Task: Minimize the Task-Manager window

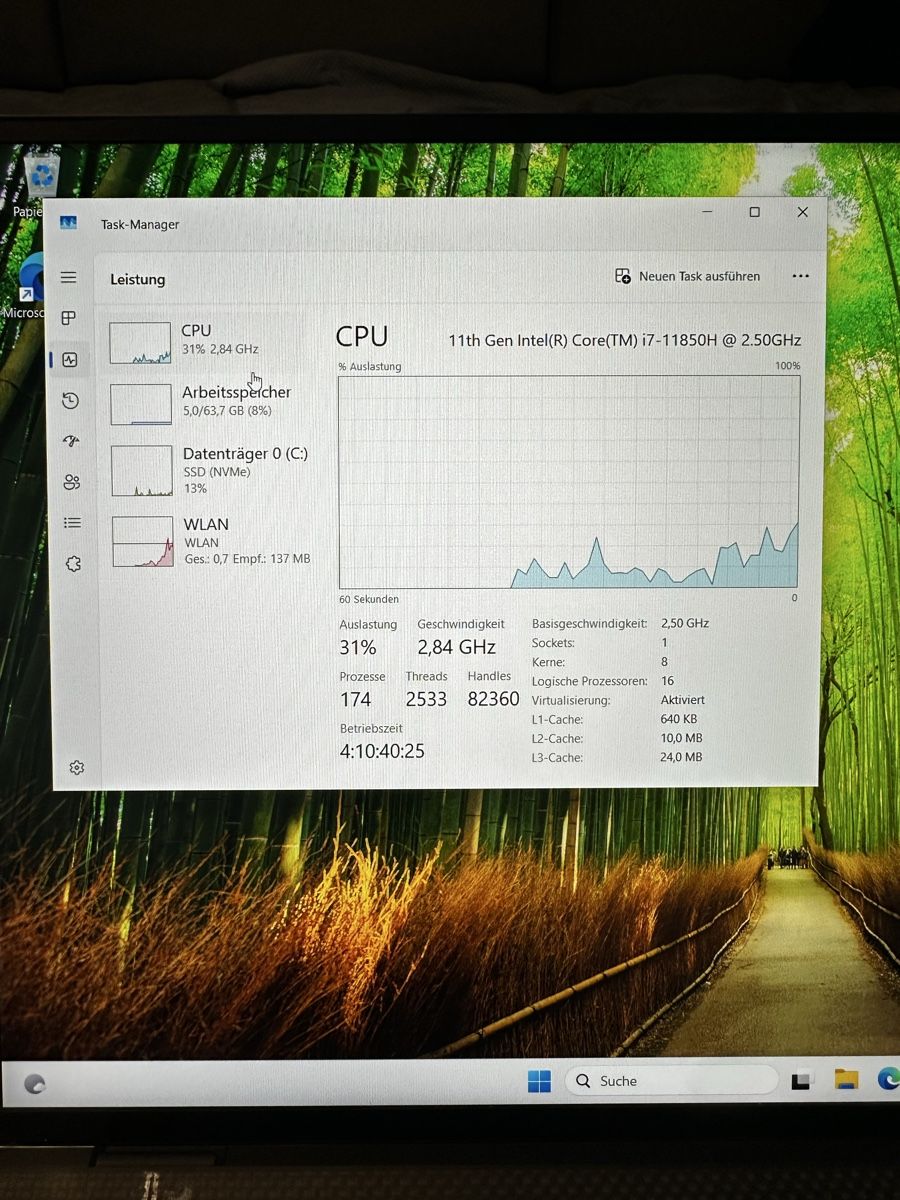Action: (x=706, y=212)
